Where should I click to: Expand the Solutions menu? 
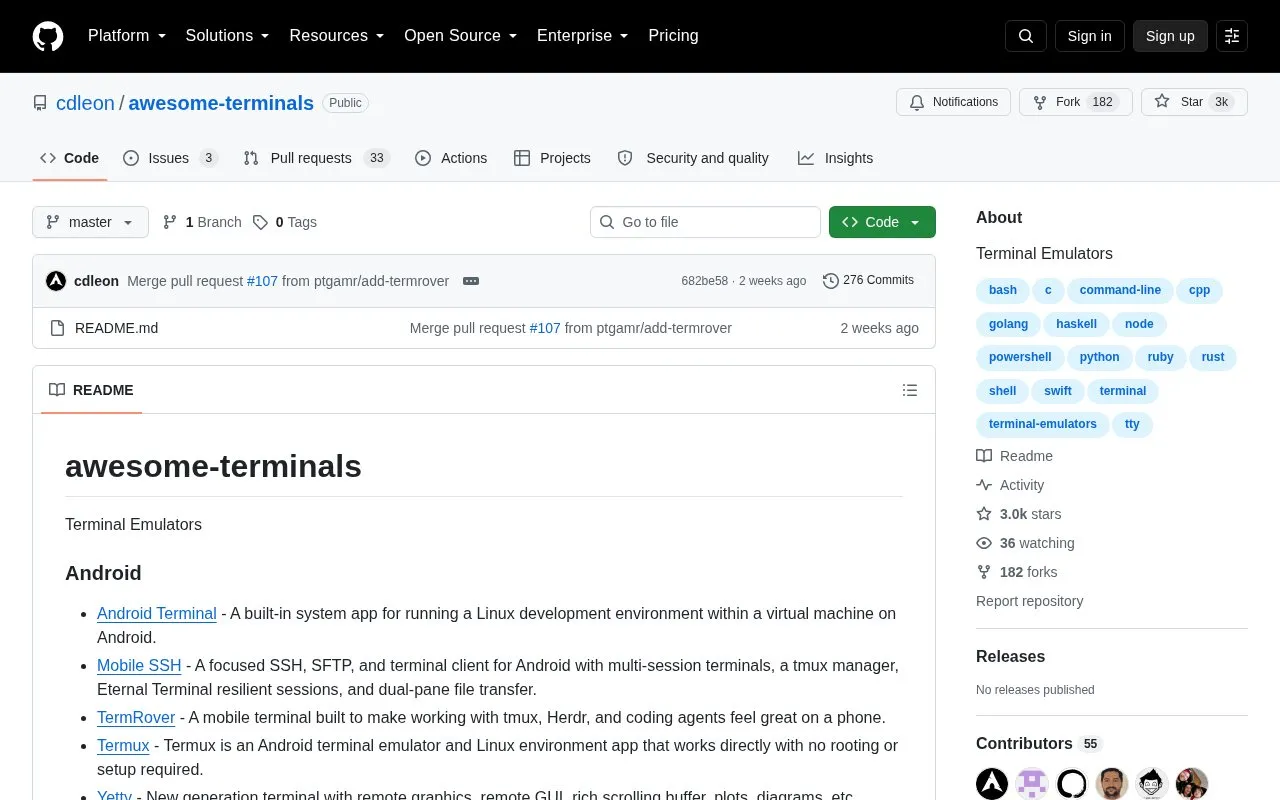(228, 36)
